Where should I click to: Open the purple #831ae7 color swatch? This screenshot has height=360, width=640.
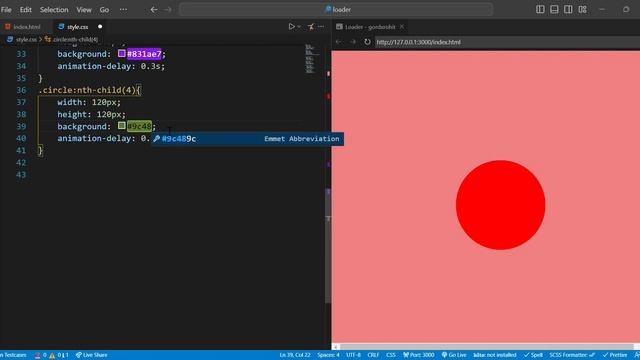[122, 53]
